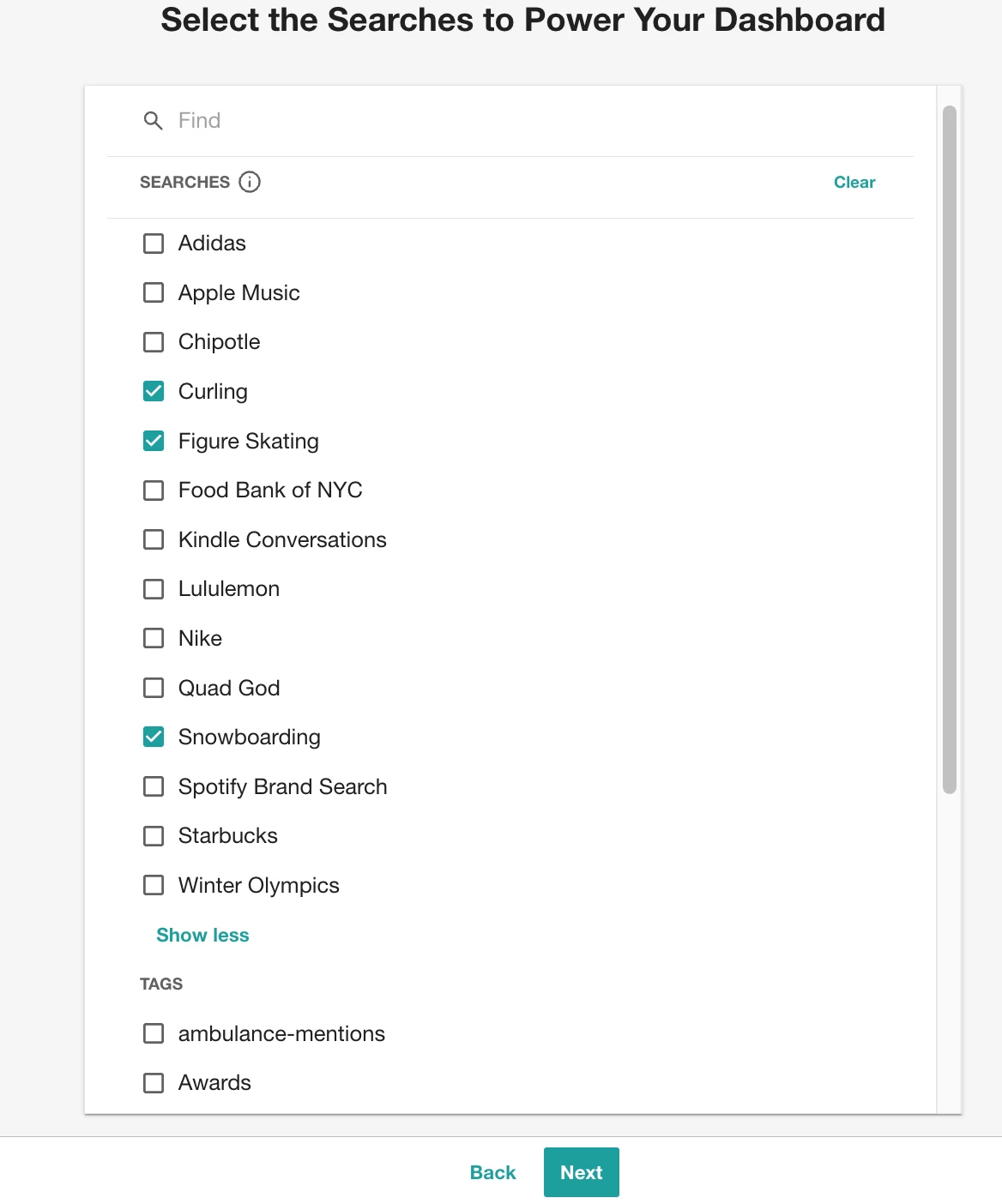Uncheck the Snowboarding checkbox
1002x1204 pixels.
[154, 737]
